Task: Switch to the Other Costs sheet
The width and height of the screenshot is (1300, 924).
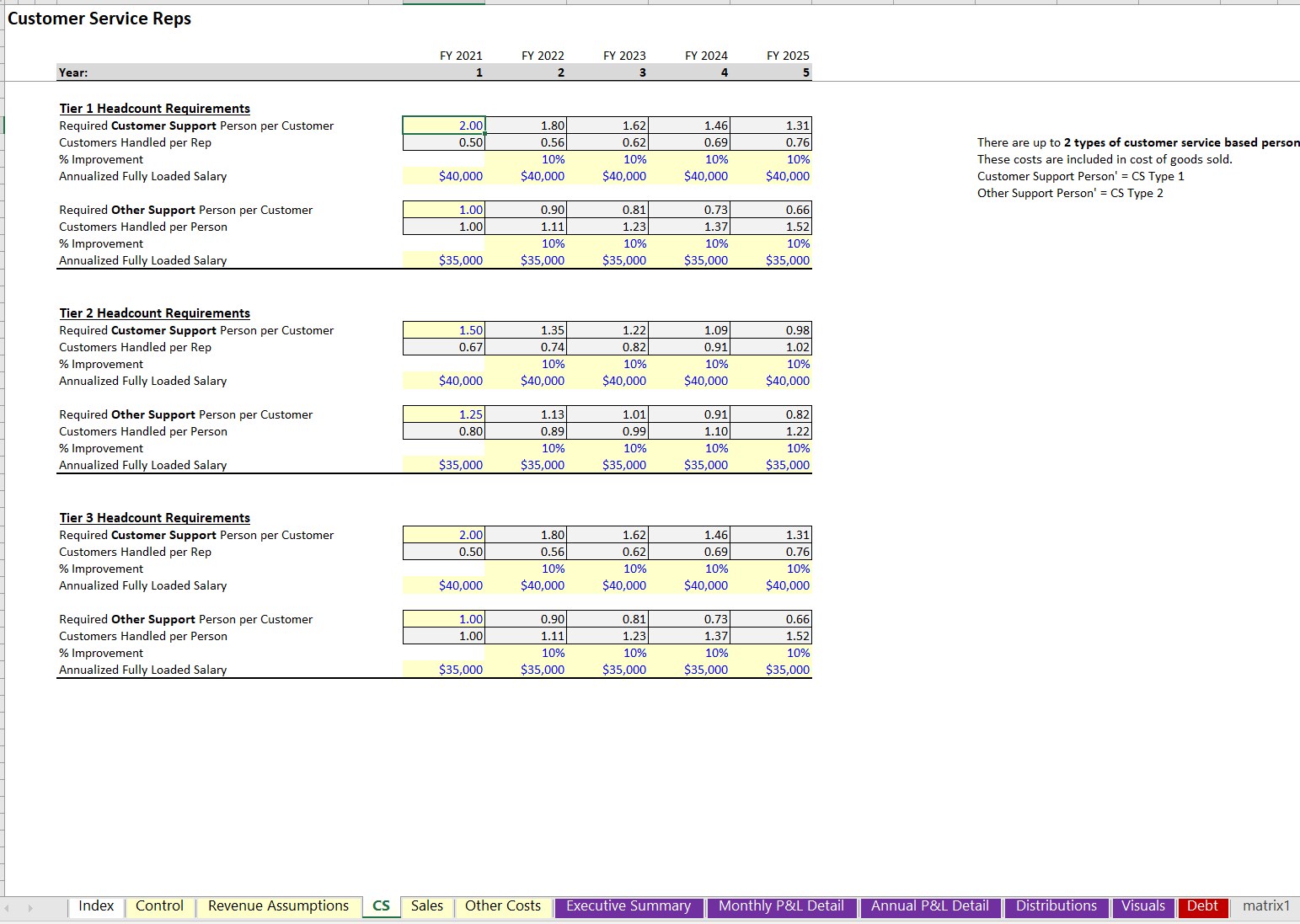Action: coord(502,906)
